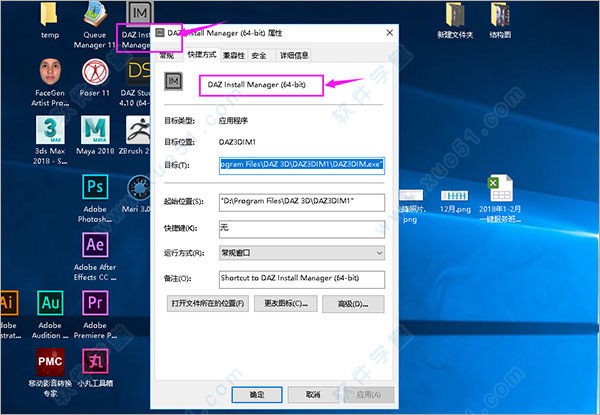Open Adobe After Effects CC icon
The width and height of the screenshot is (600, 415).
(95, 256)
